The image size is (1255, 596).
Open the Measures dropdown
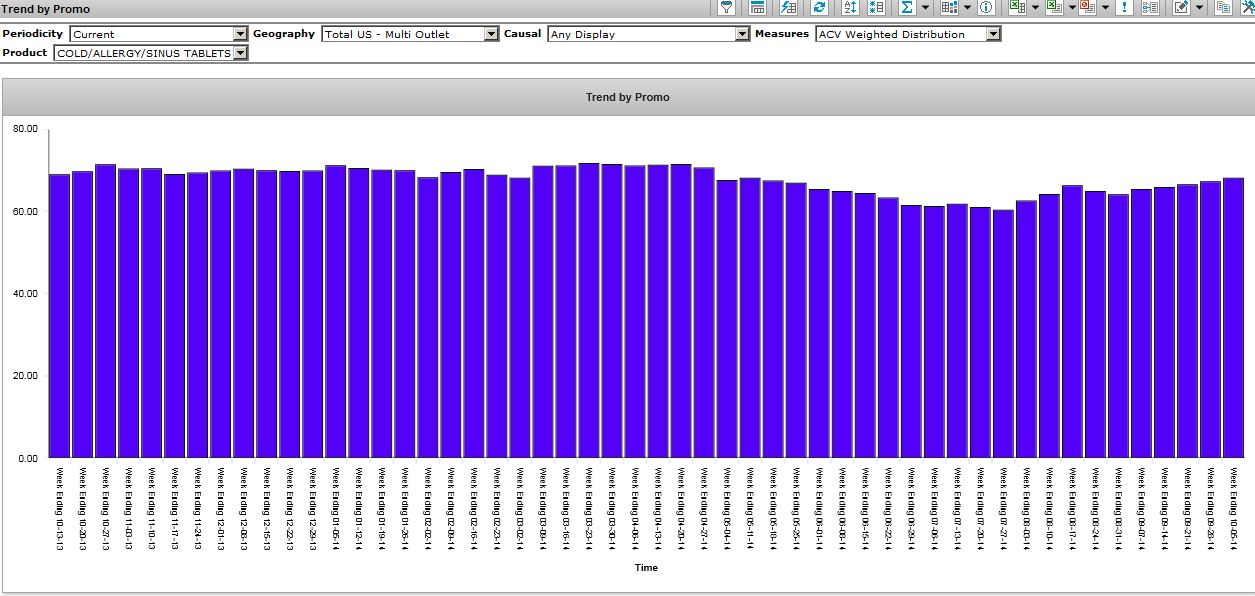coord(993,34)
